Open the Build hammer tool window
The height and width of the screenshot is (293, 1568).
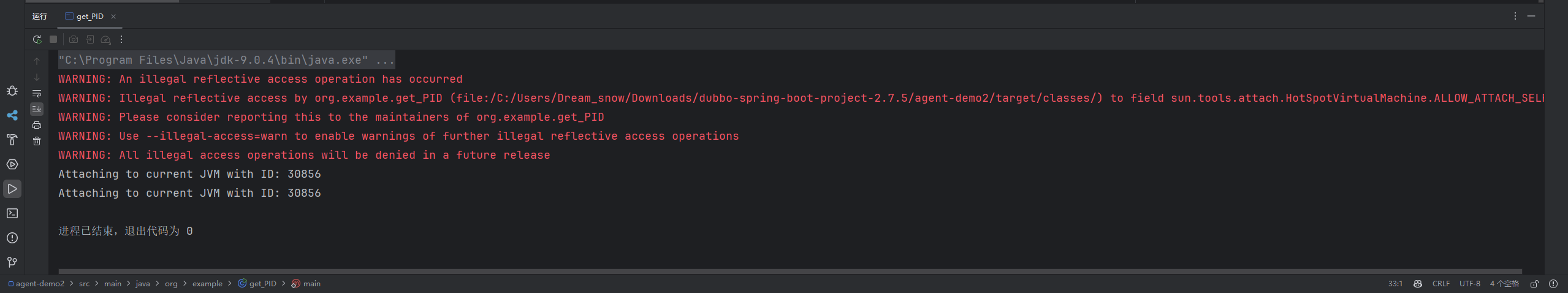click(12, 140)
